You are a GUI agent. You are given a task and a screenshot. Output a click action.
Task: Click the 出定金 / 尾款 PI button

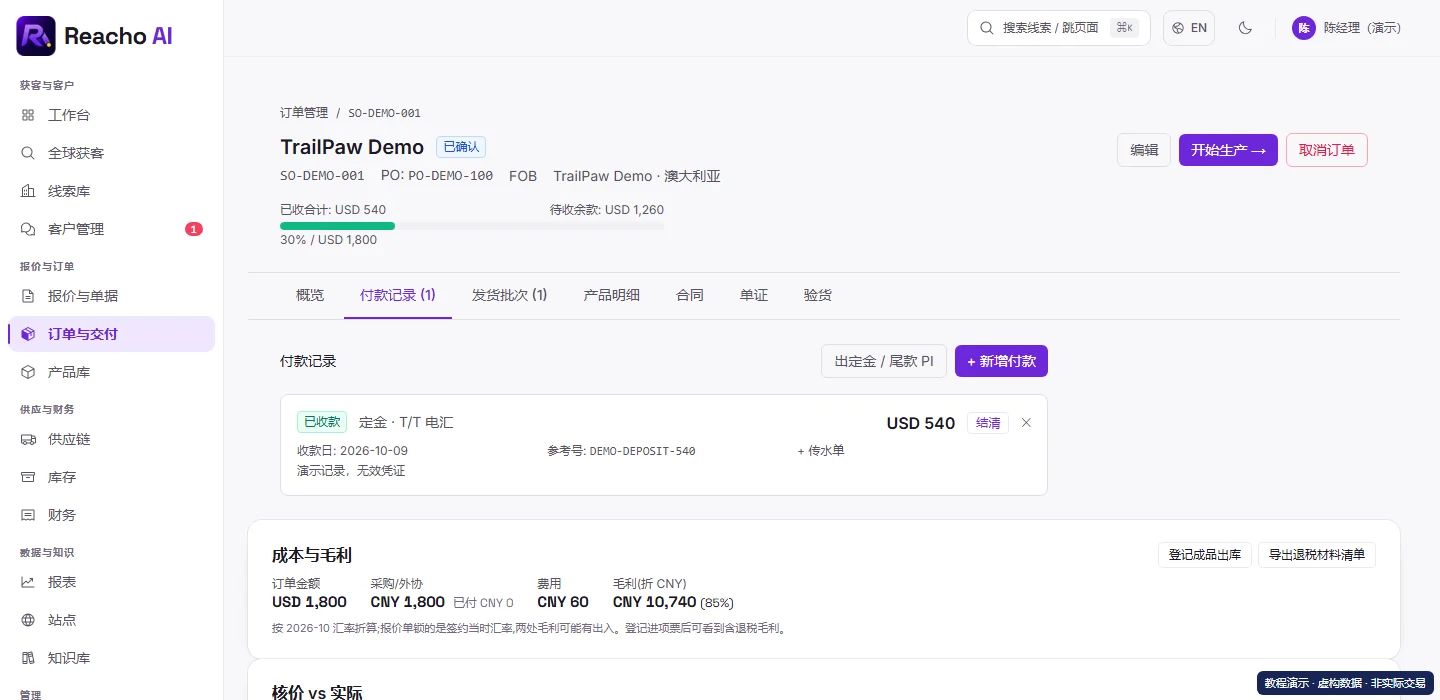tap(884, 361)
